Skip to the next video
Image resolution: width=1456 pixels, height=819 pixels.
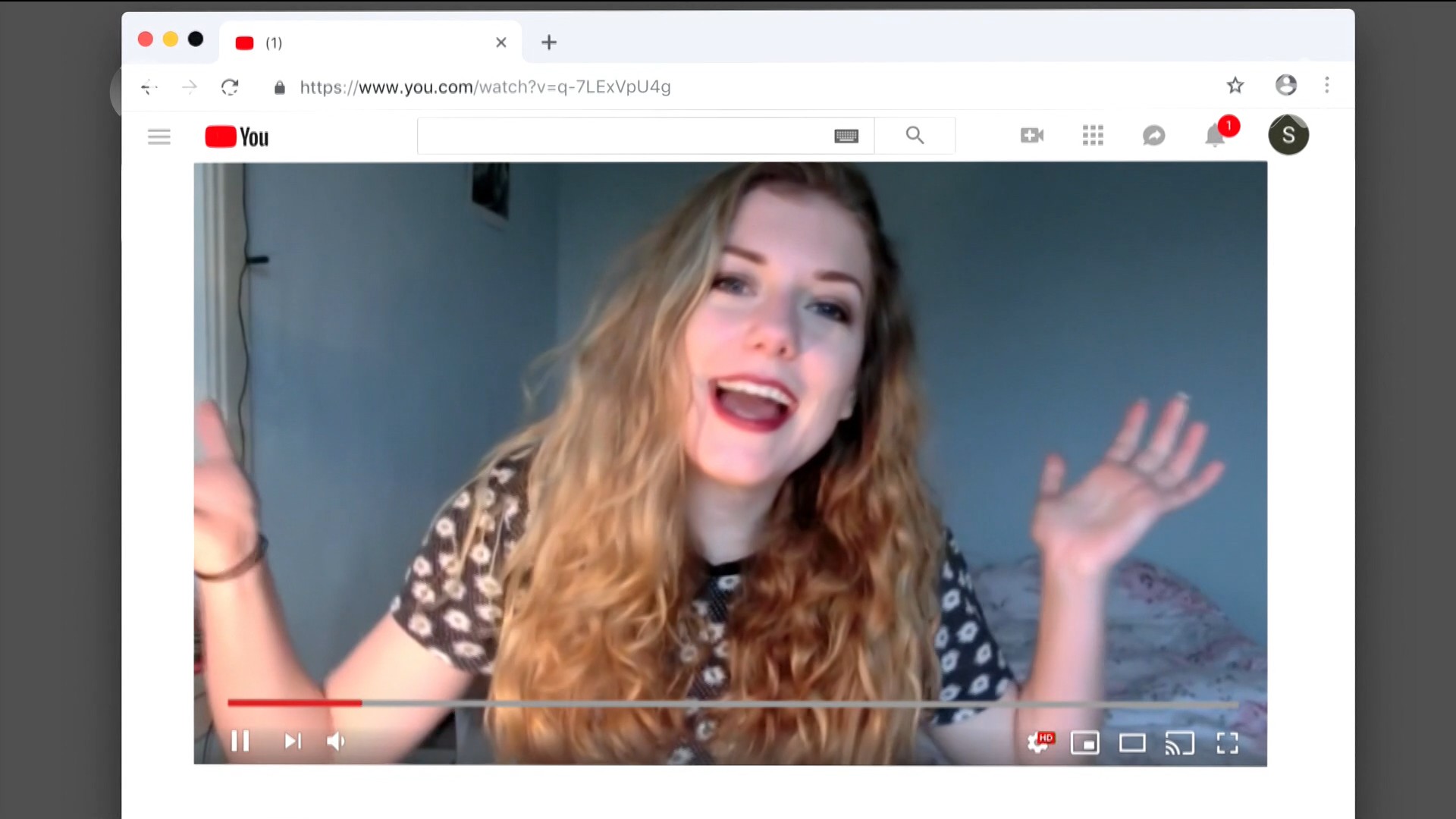coord(293,741)
